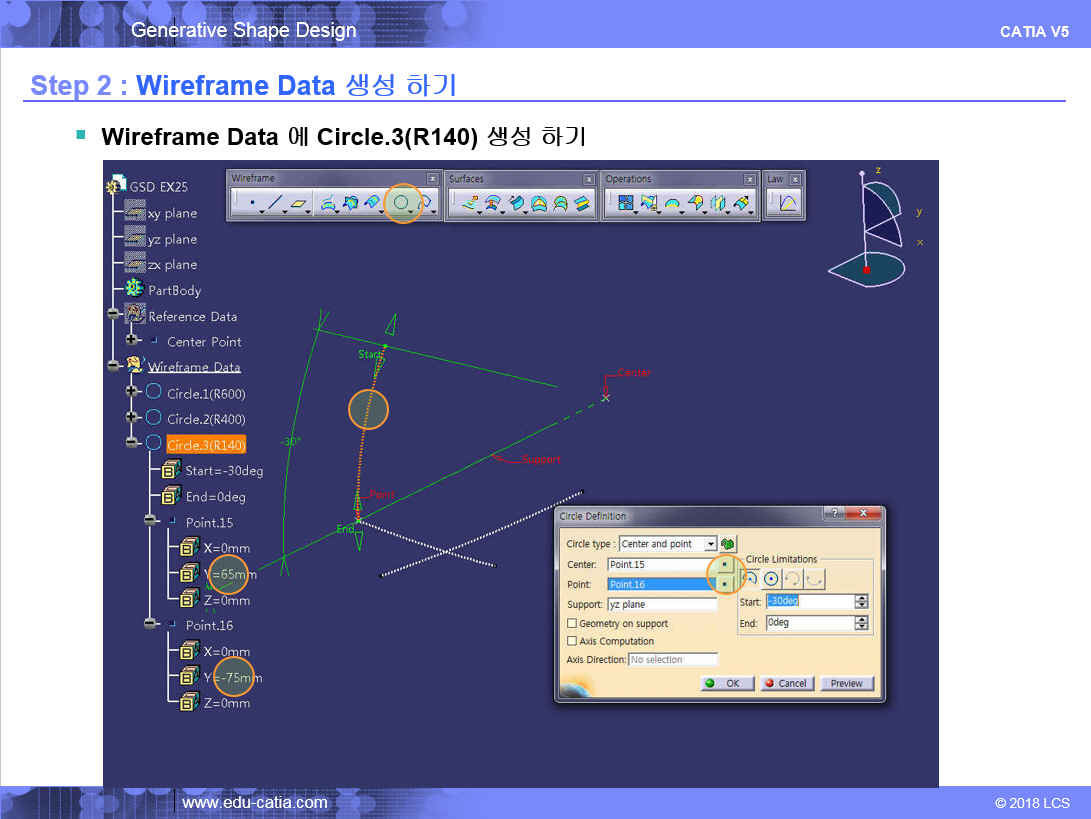This screenshot has width=1091, height=819.
Task: Select the Point tool in Wireframe toolbar
Action: pos(251,204)
